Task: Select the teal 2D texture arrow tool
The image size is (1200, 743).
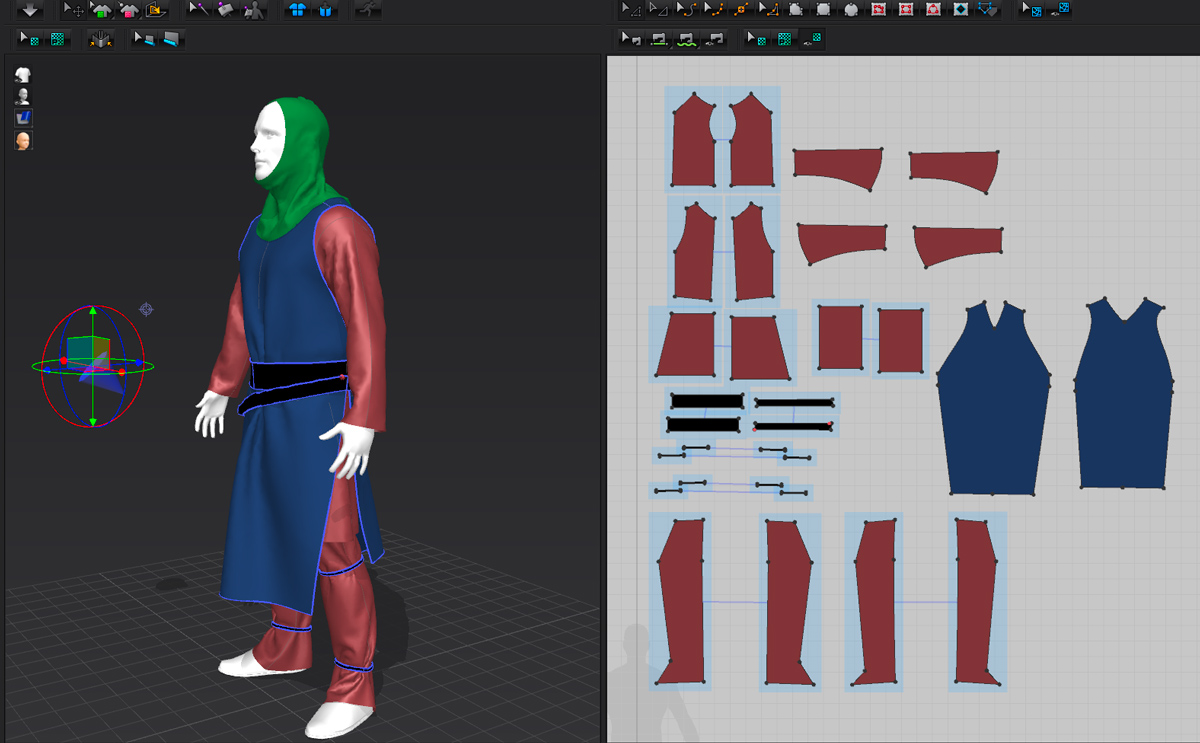Action: pyautogui.click(x=757, y=39)
